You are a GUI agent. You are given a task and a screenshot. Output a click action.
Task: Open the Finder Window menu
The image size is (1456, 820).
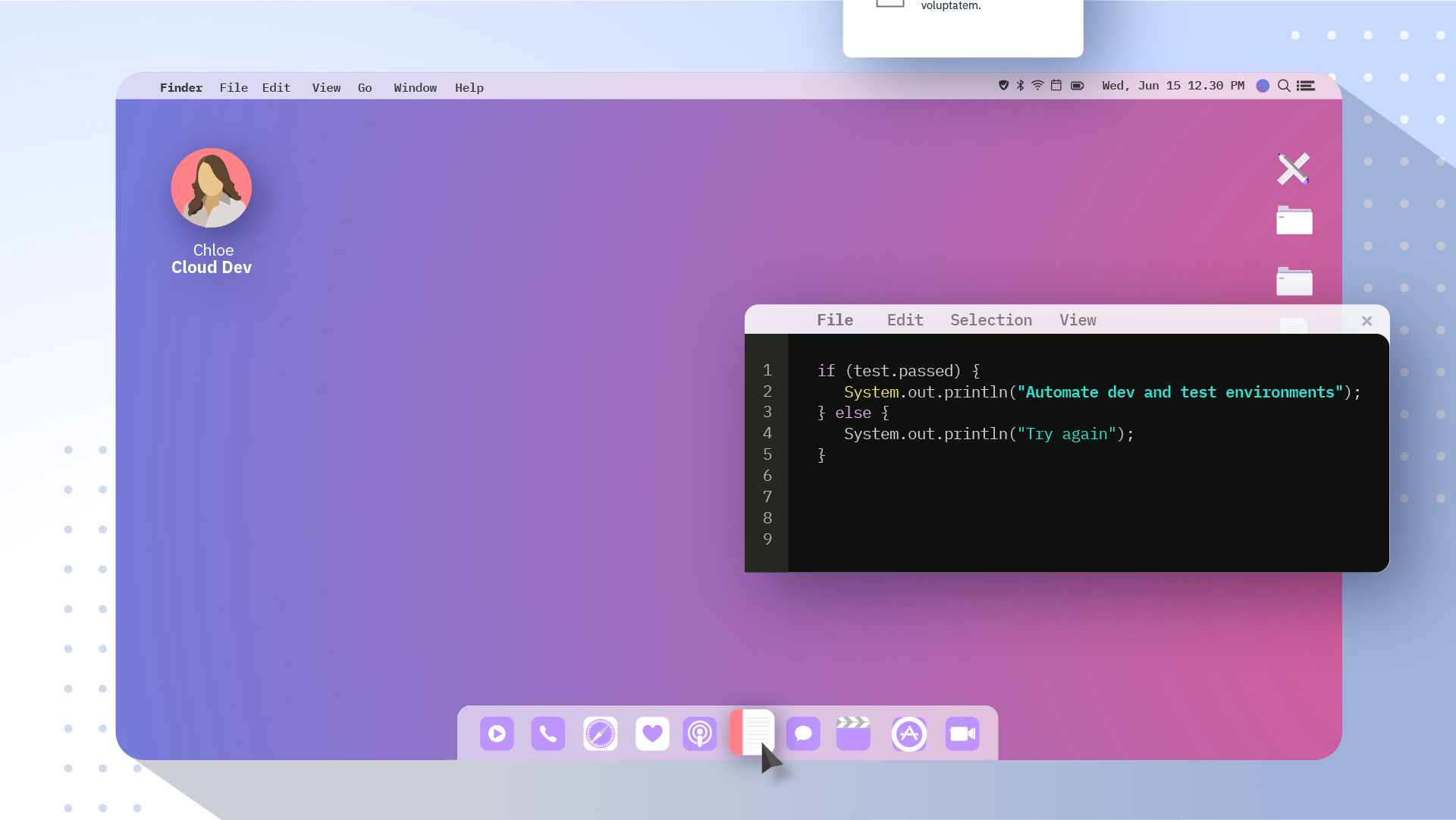[415, 88]
